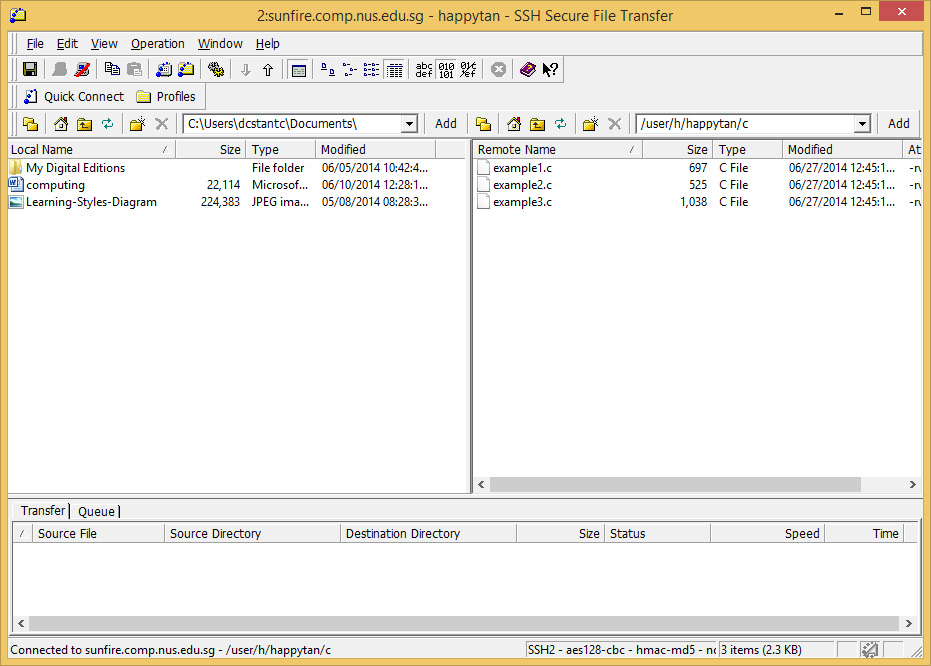
Task: Open a New Terminal Window from the toolbar
Action: pyautogui.click(x=164, y=69)
